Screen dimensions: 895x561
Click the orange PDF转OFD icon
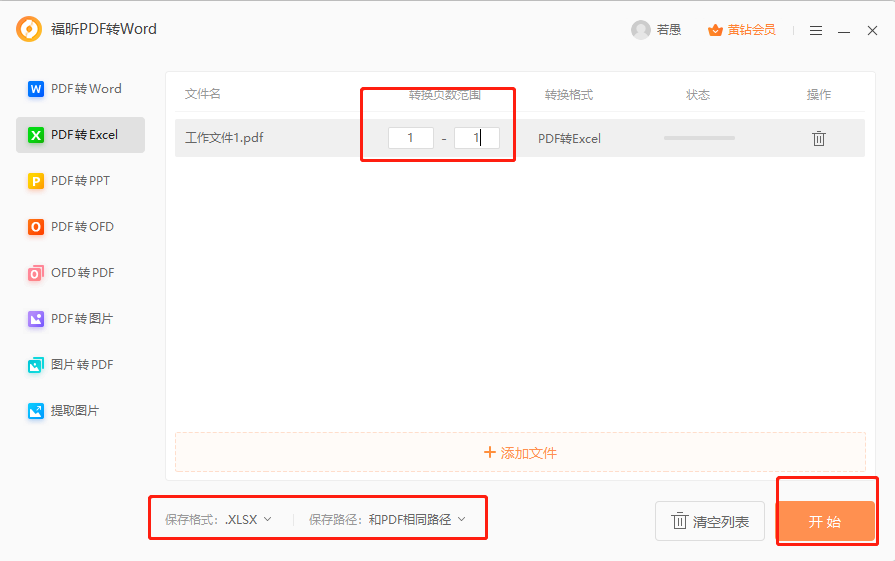(x=36, y=227)
